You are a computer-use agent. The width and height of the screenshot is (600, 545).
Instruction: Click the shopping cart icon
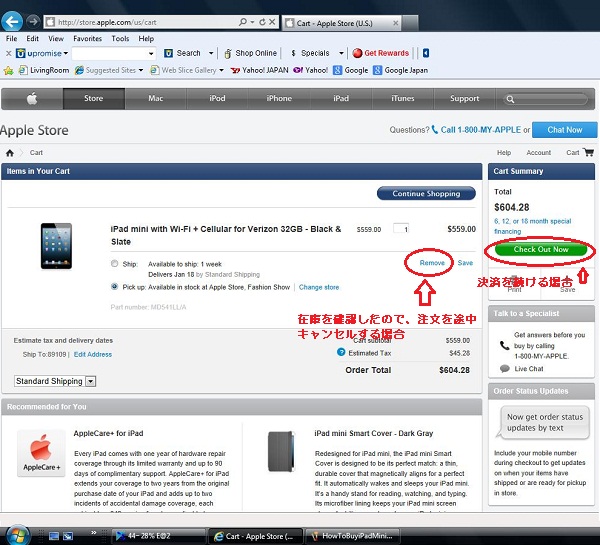click(x=588, y=152)
